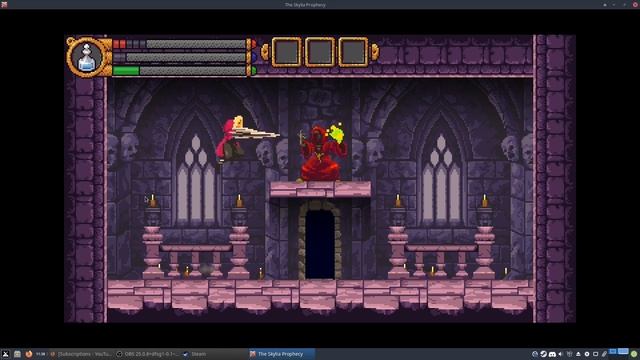
Task: Open the volume control in the tray
Action: [x=560, y=354]
